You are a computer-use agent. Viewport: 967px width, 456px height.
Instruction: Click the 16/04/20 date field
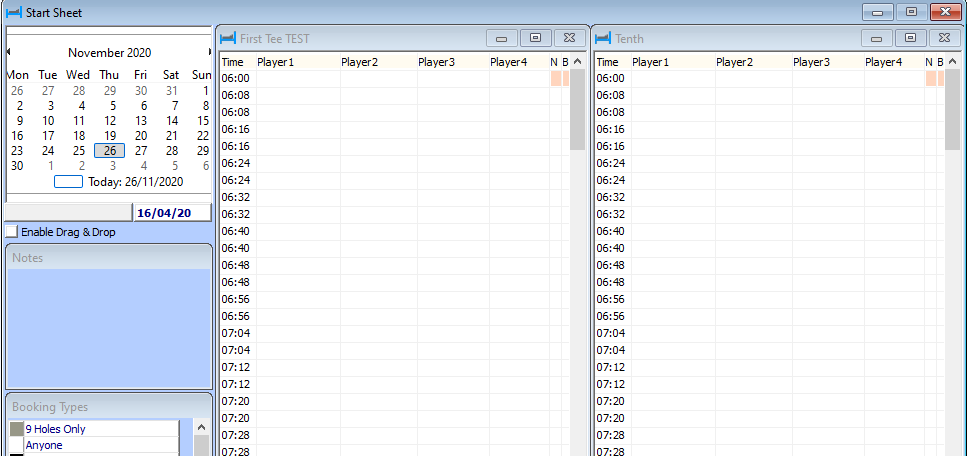(172, 213)
